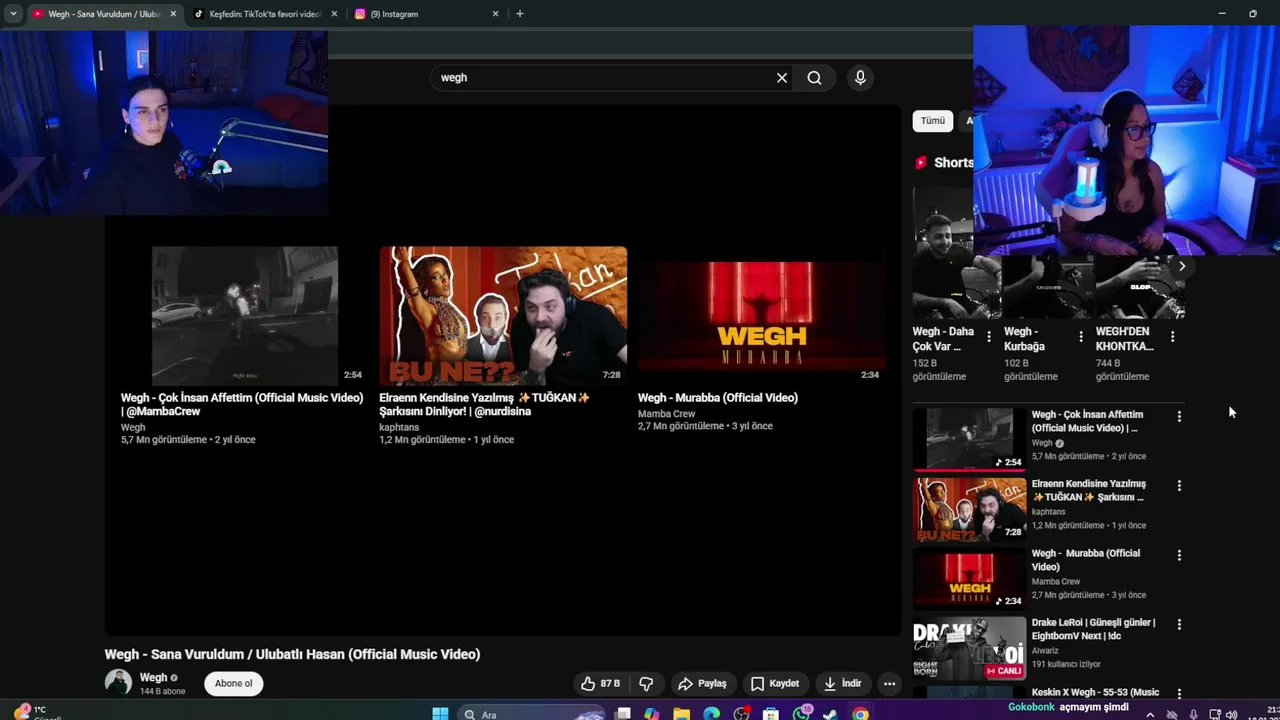This screenshot has width=1280, height=720.
Task: Play Wegh - Murabba end-screen thumbnail
Action: click(762, 315)
